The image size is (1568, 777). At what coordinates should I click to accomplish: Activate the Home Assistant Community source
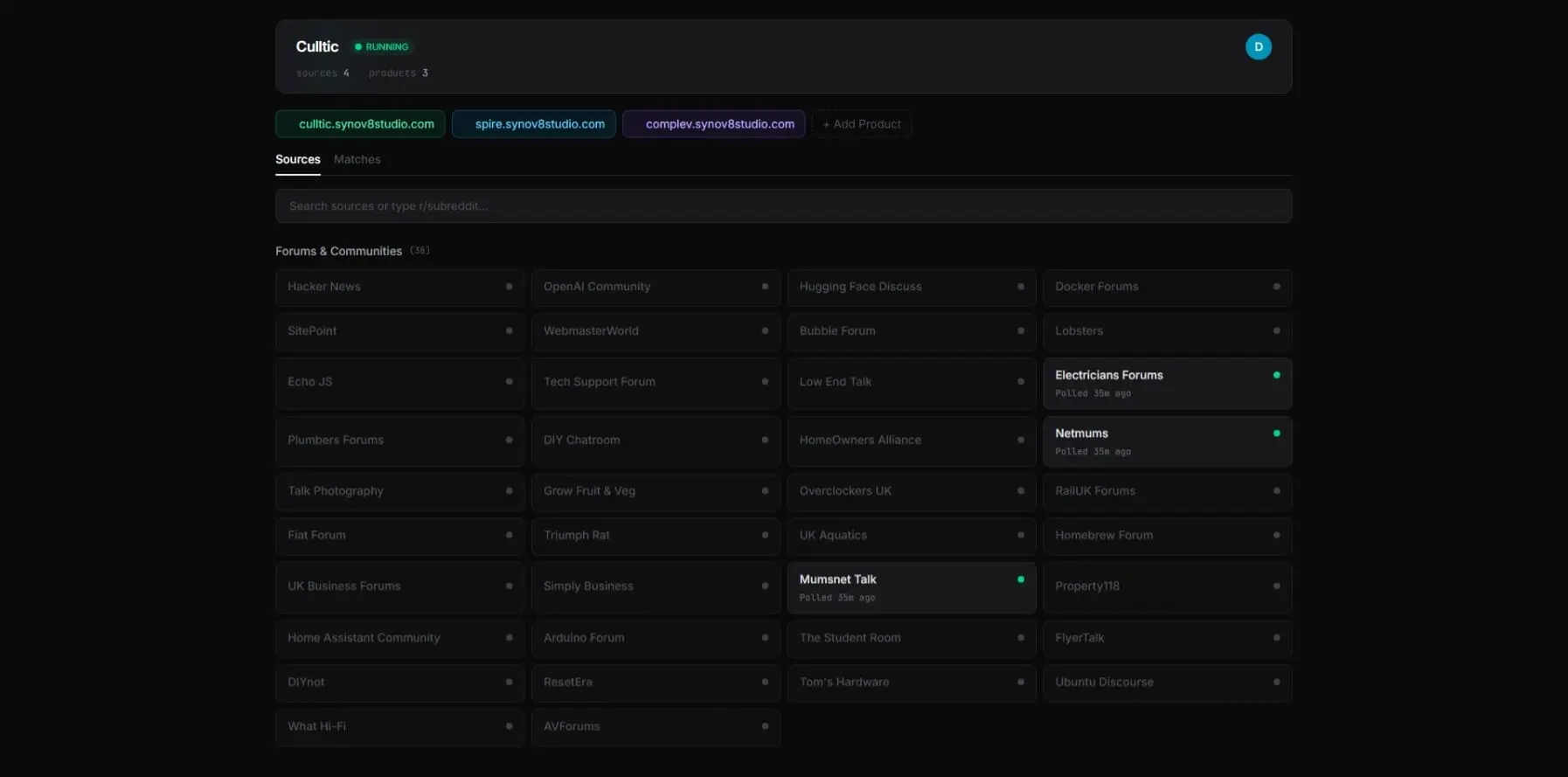(399, 638)
